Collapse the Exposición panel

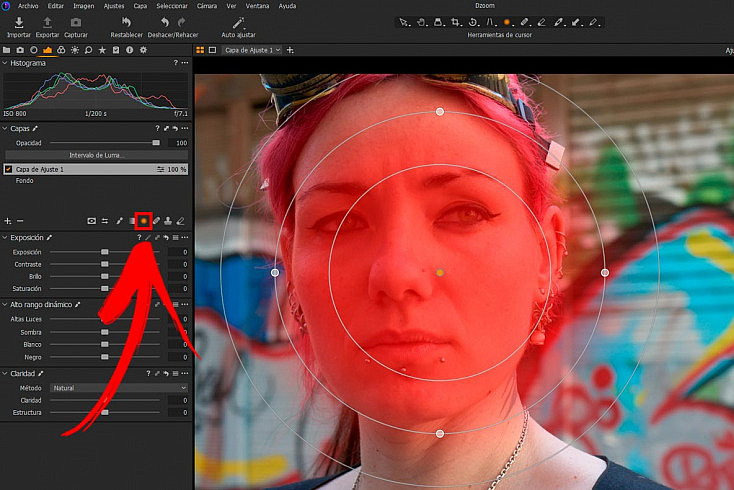click(x=5, y=238)
